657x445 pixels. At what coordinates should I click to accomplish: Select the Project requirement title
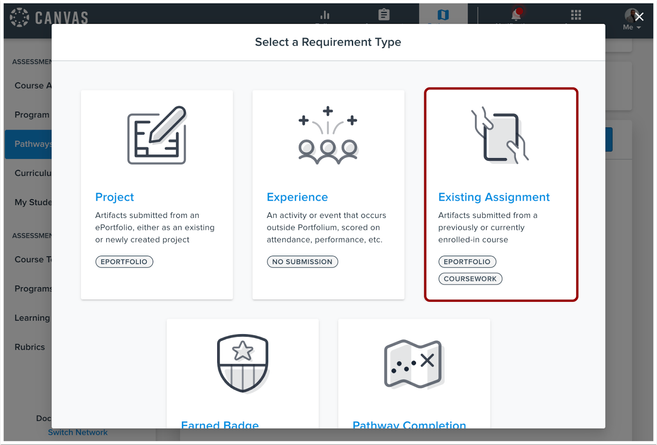click(114, 197)
